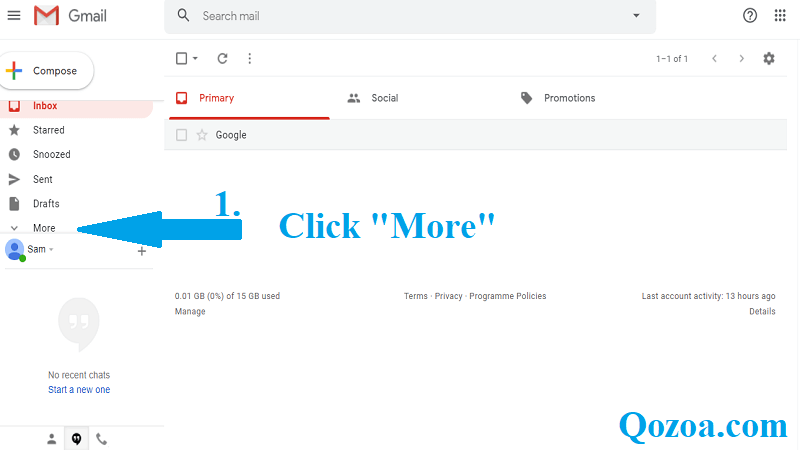Image resolution: width=800 pixels, height=450 pixels.
Task: Click the Drafts document icon
Action: 14,204
